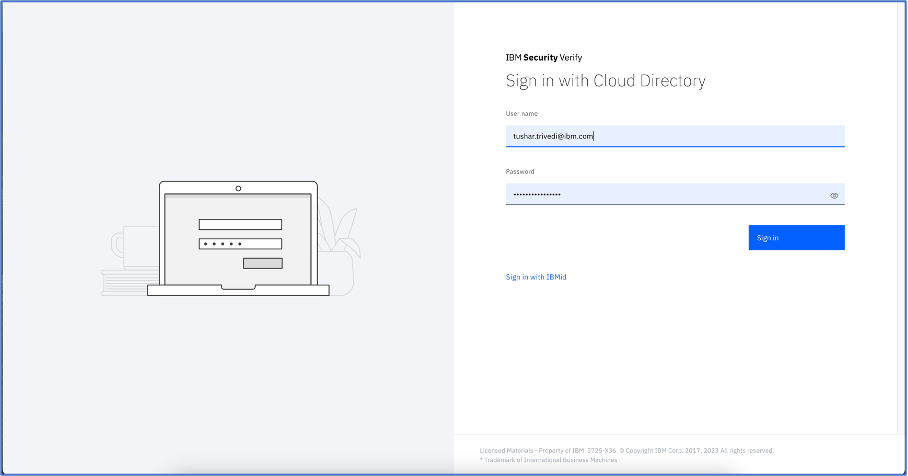The image size is (908, 476).
Task: Click the Trademark of International Business Machines text
Action: tap(548, 460)
